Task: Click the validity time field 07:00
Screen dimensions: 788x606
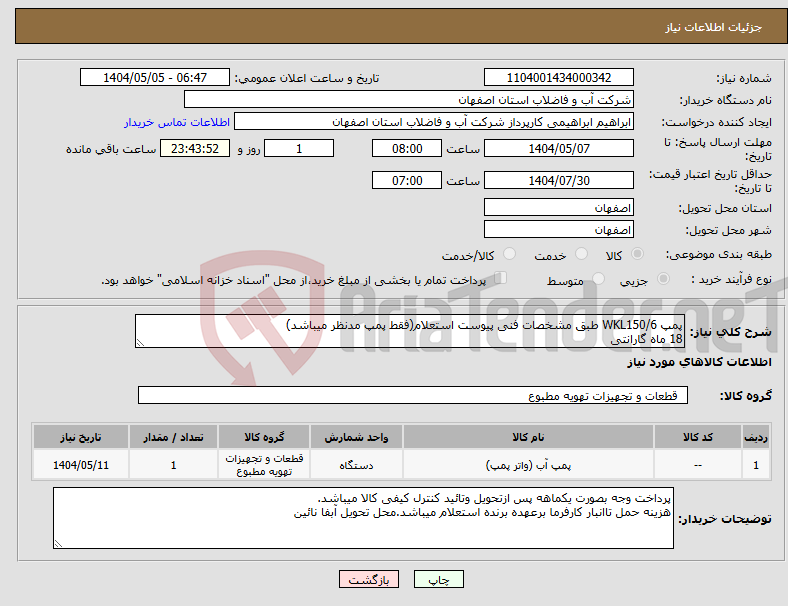Action: 407,180
